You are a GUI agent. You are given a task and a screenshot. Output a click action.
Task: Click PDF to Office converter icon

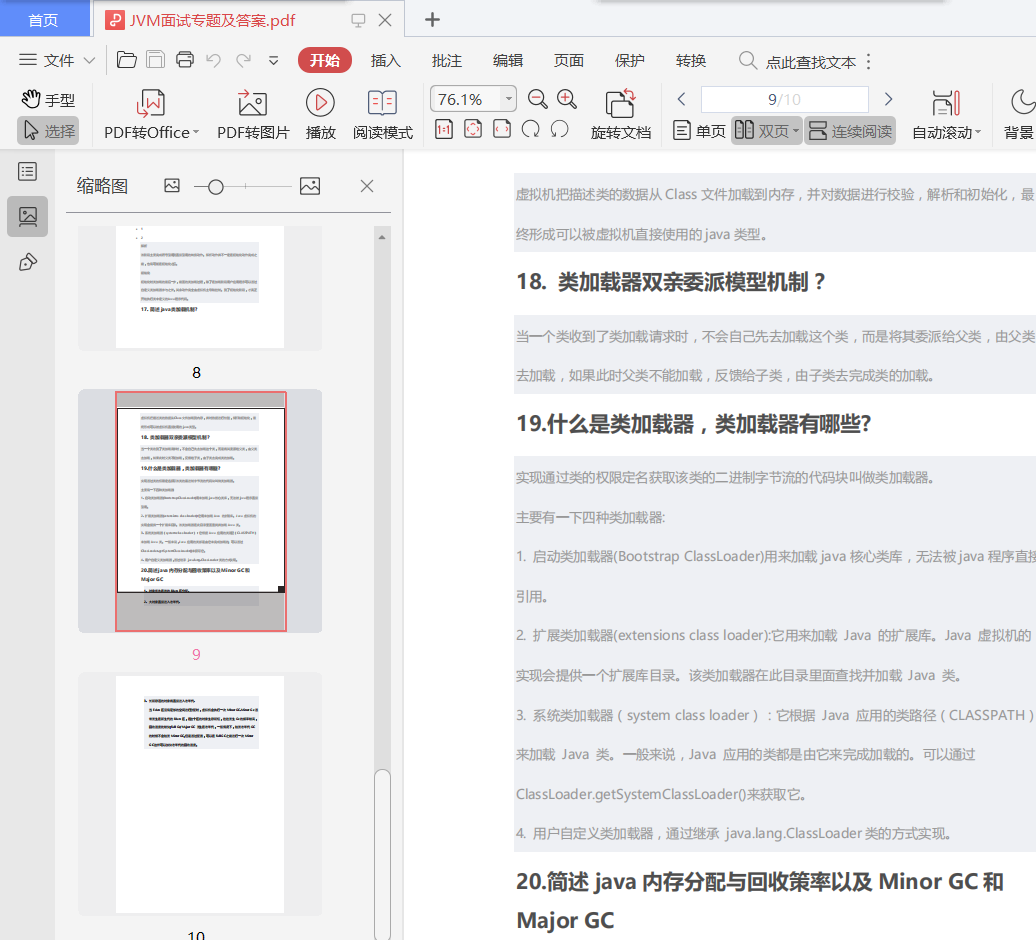point(151,103)
